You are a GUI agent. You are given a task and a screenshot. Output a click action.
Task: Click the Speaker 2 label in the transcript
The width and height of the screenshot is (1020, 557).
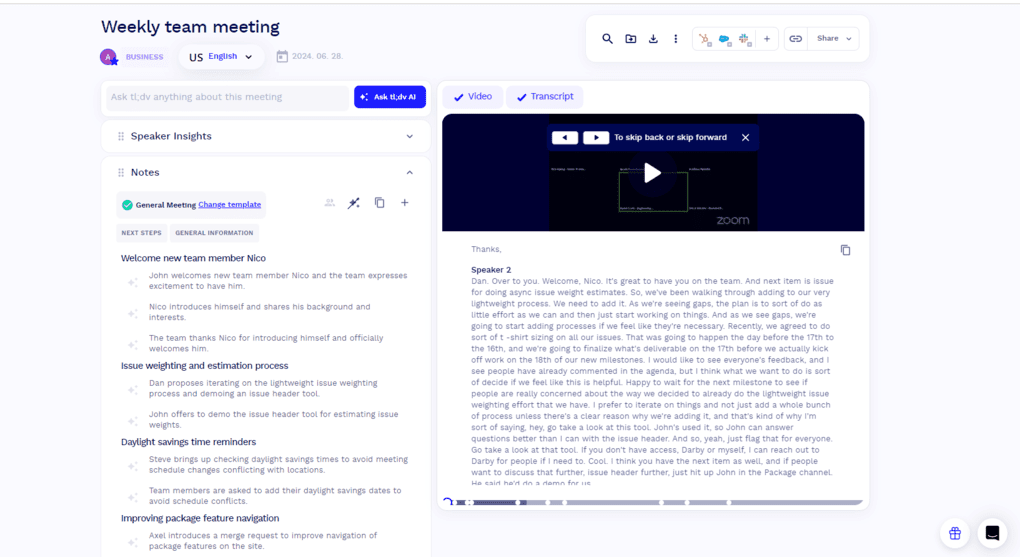[x=491, y=269]
